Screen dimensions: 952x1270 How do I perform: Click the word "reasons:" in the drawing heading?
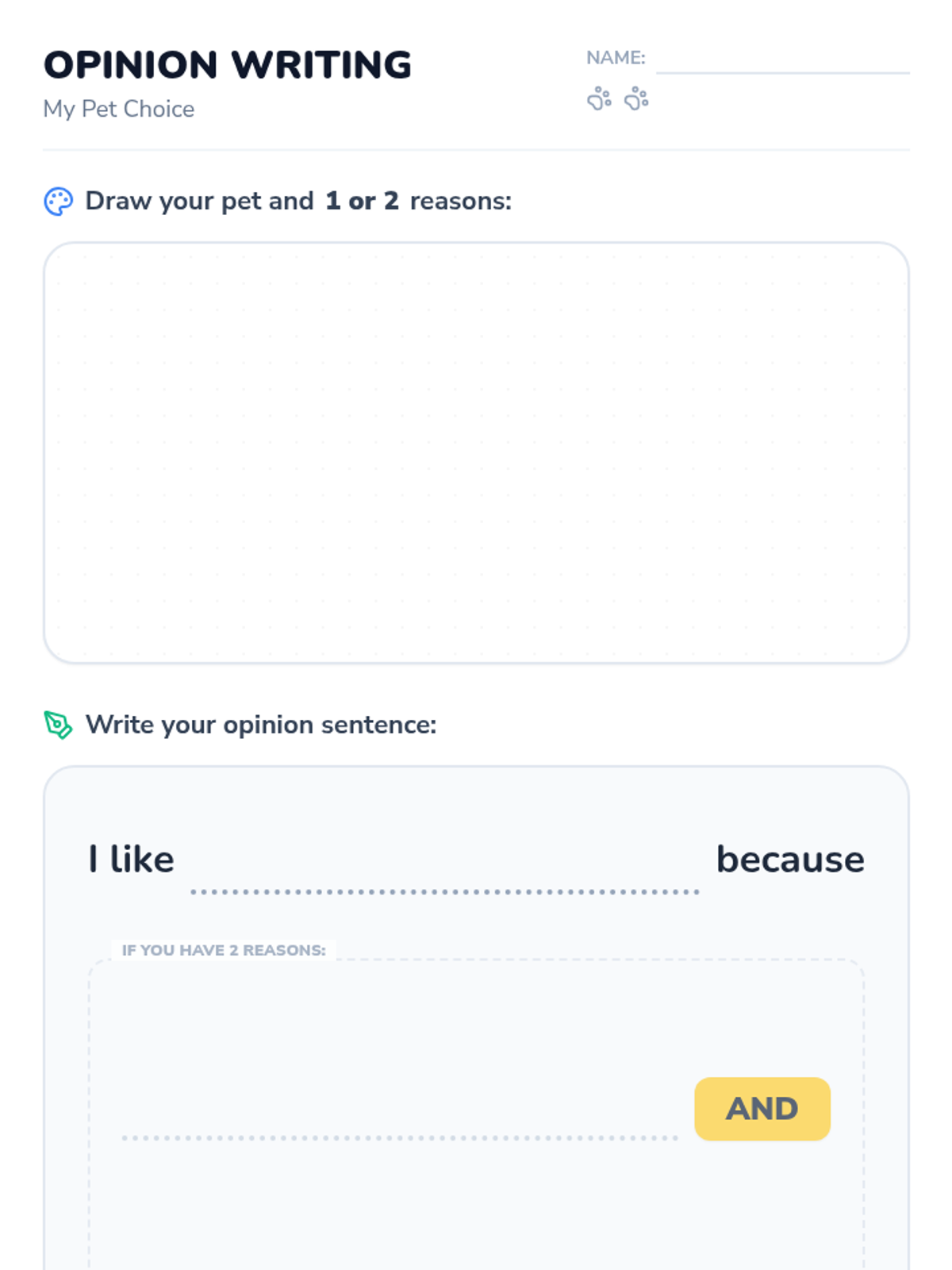click(460, 201)
